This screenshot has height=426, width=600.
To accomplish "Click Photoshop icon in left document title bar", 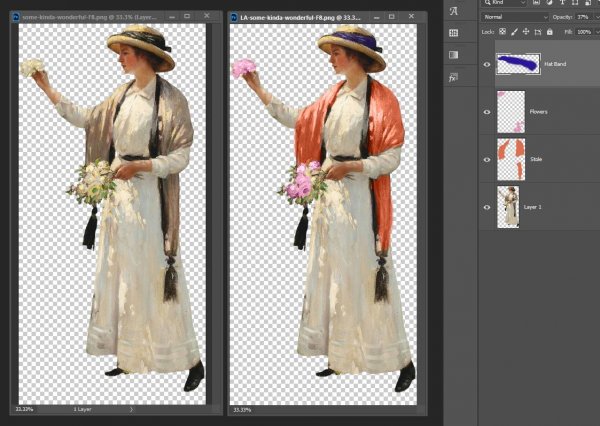I will coord(16,17).
